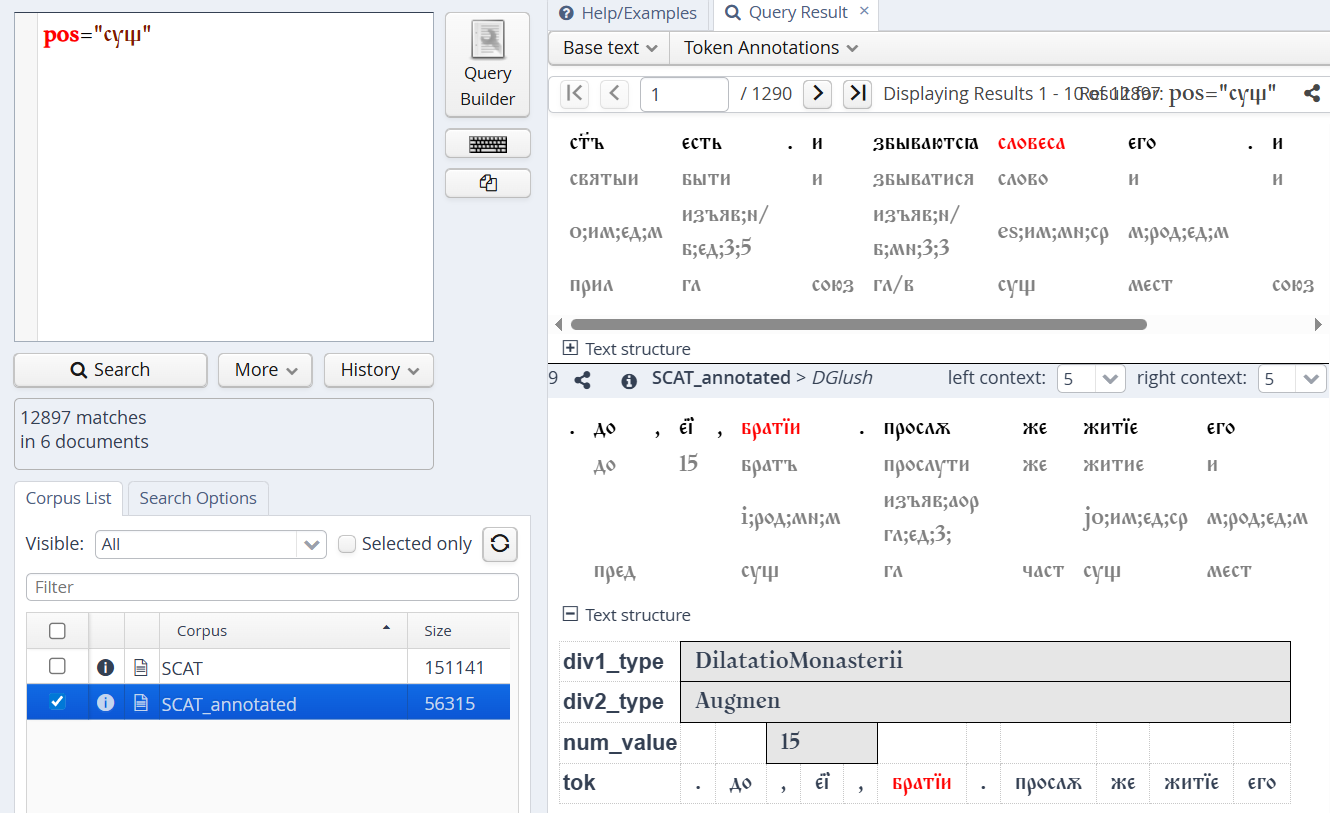This screenshot has height=813, width=1330.
Task: Go to next results page
Action: tap(818, 94)
